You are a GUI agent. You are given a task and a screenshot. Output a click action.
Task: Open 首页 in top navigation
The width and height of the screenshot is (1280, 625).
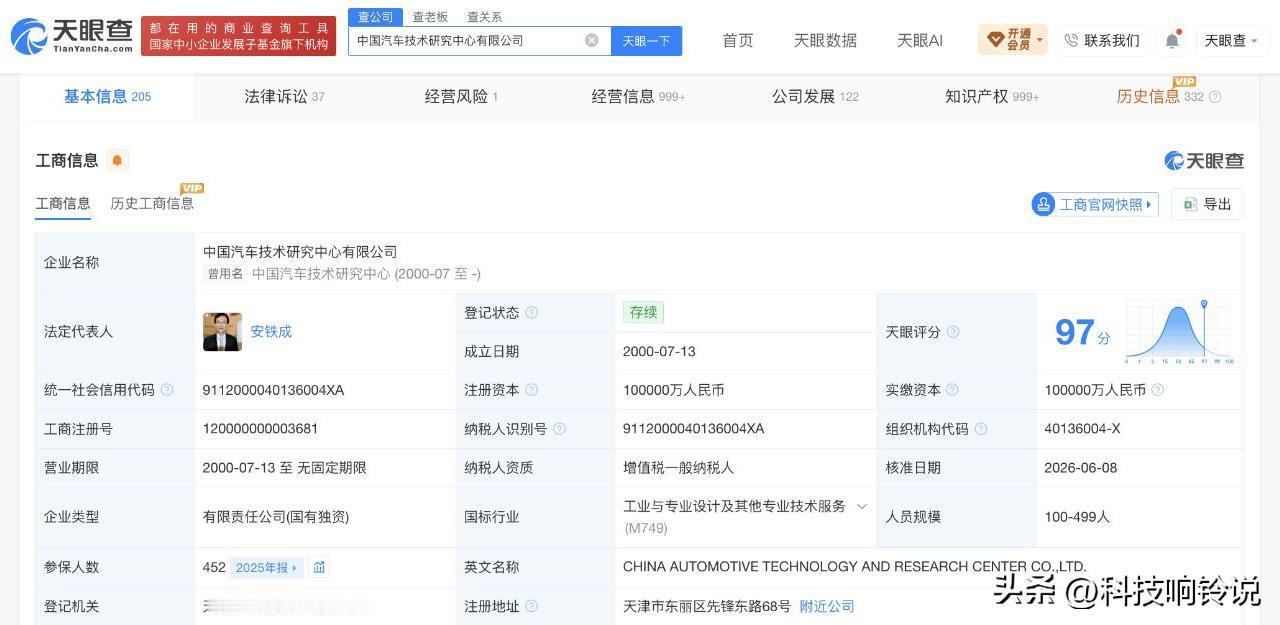point(738,40)
